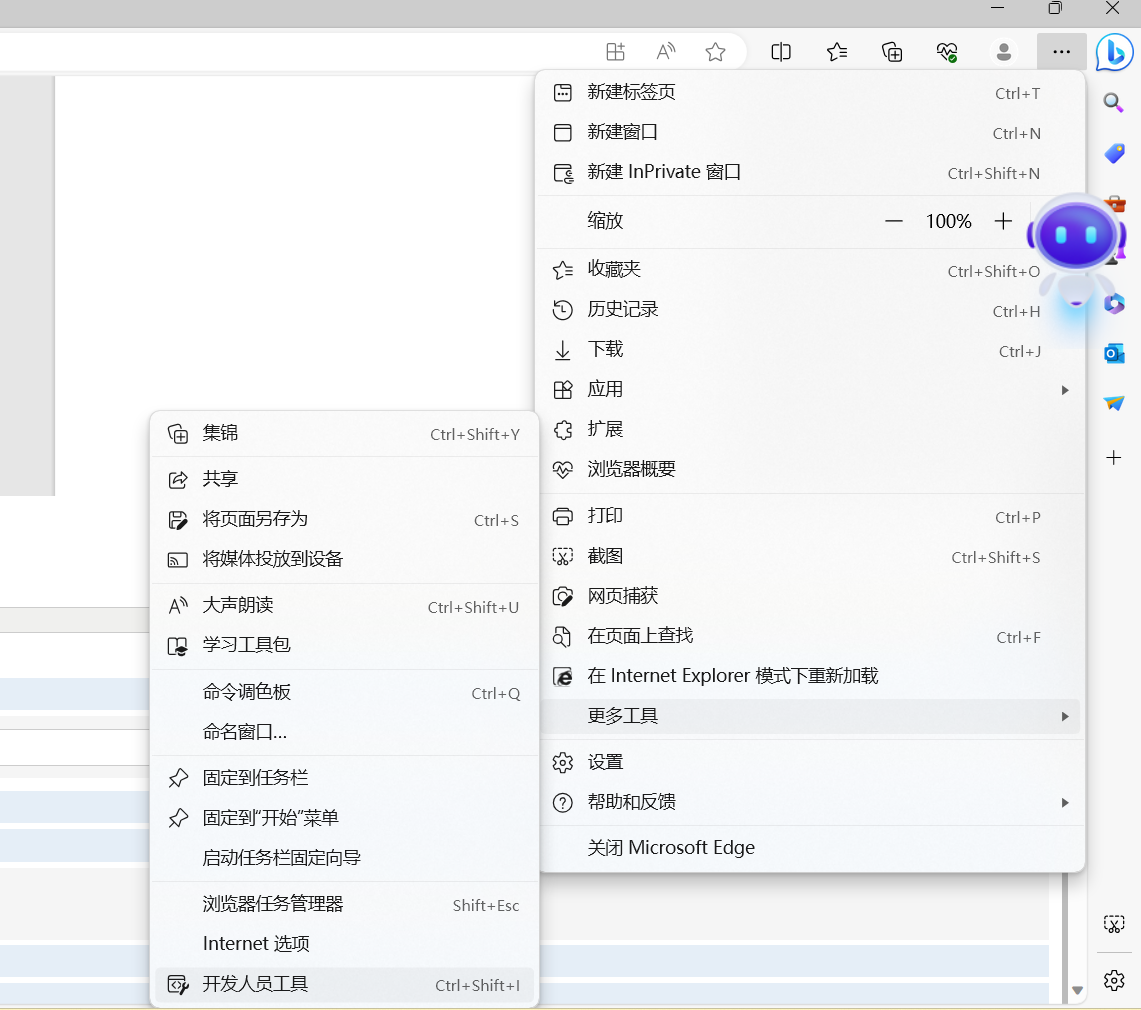Launch 启动任务栏固定向导
1141x1010 pixels.
coord(344,858)
